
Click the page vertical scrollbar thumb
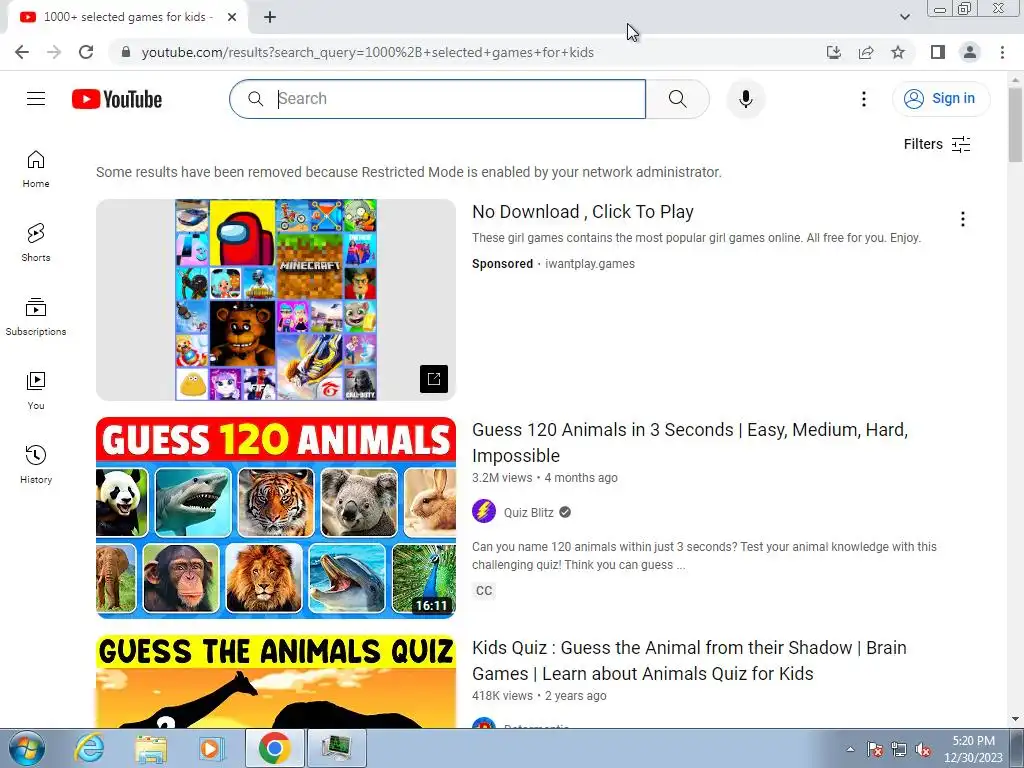click(x=1015, y=124)
